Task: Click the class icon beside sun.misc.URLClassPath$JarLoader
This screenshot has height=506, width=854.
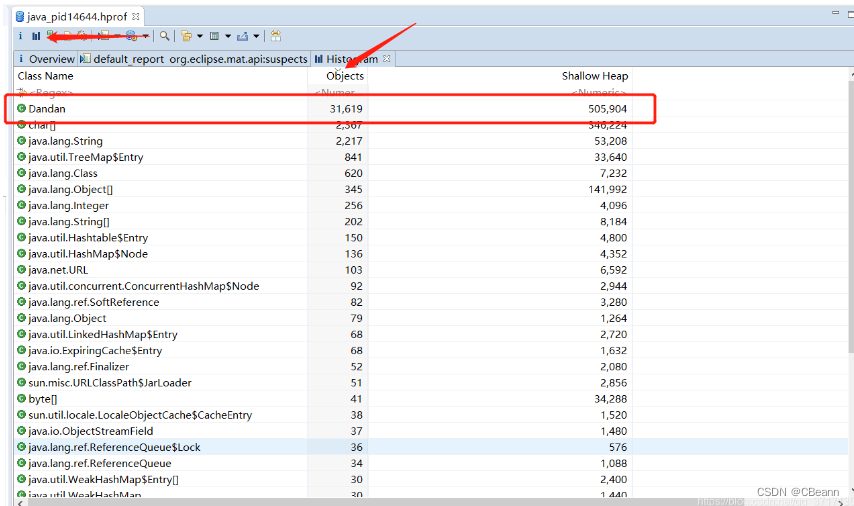Action: (x=21, y=382)
